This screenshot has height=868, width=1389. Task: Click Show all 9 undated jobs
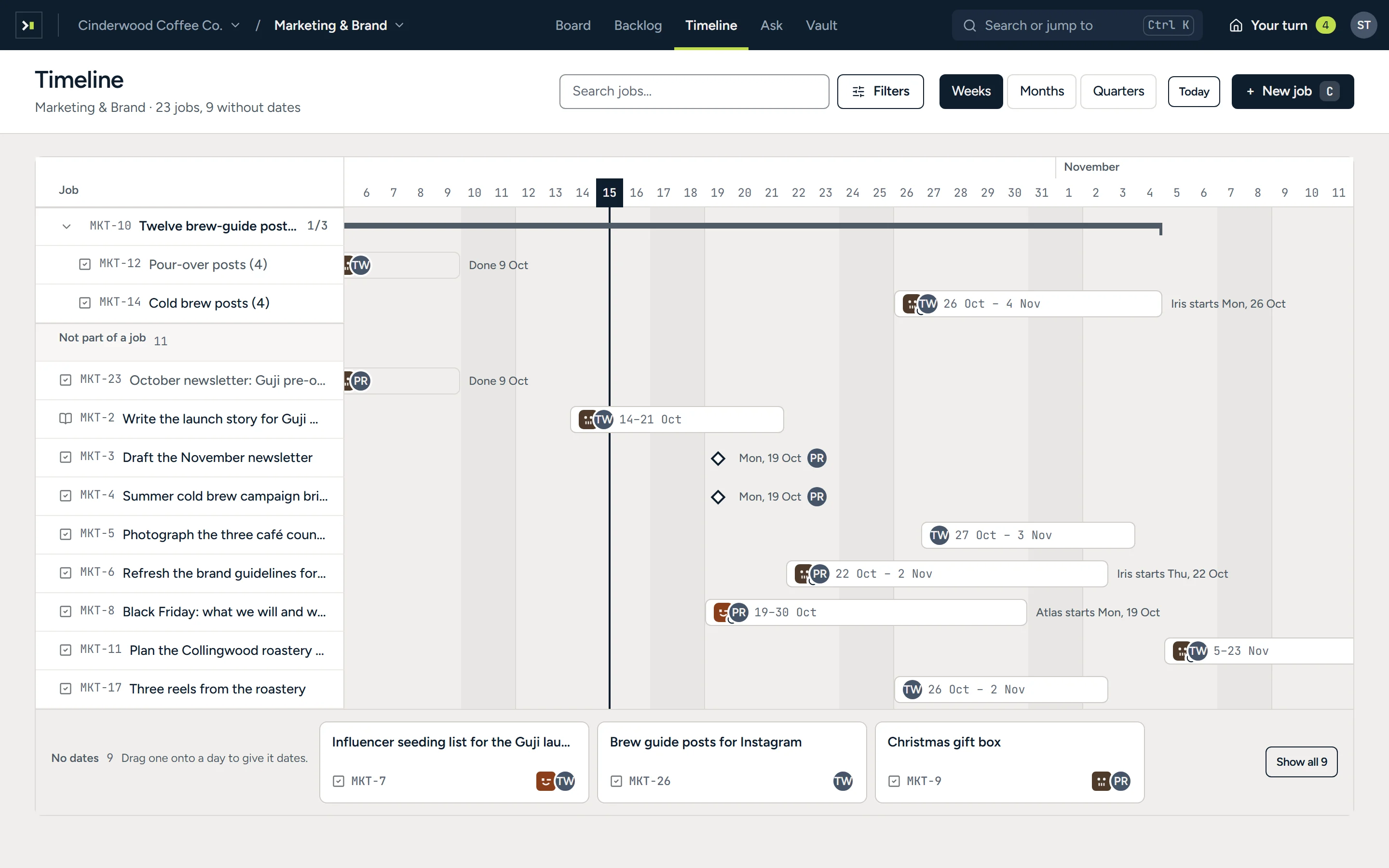pos(1301,762)
